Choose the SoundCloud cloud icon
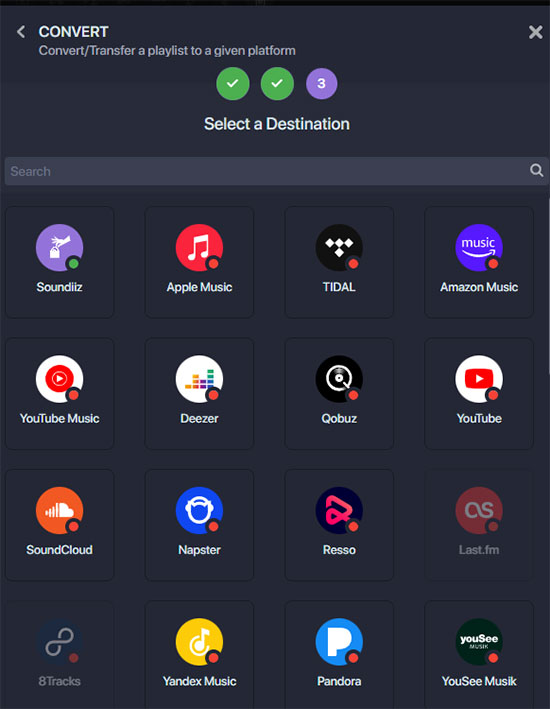 [x=59, y=510]
